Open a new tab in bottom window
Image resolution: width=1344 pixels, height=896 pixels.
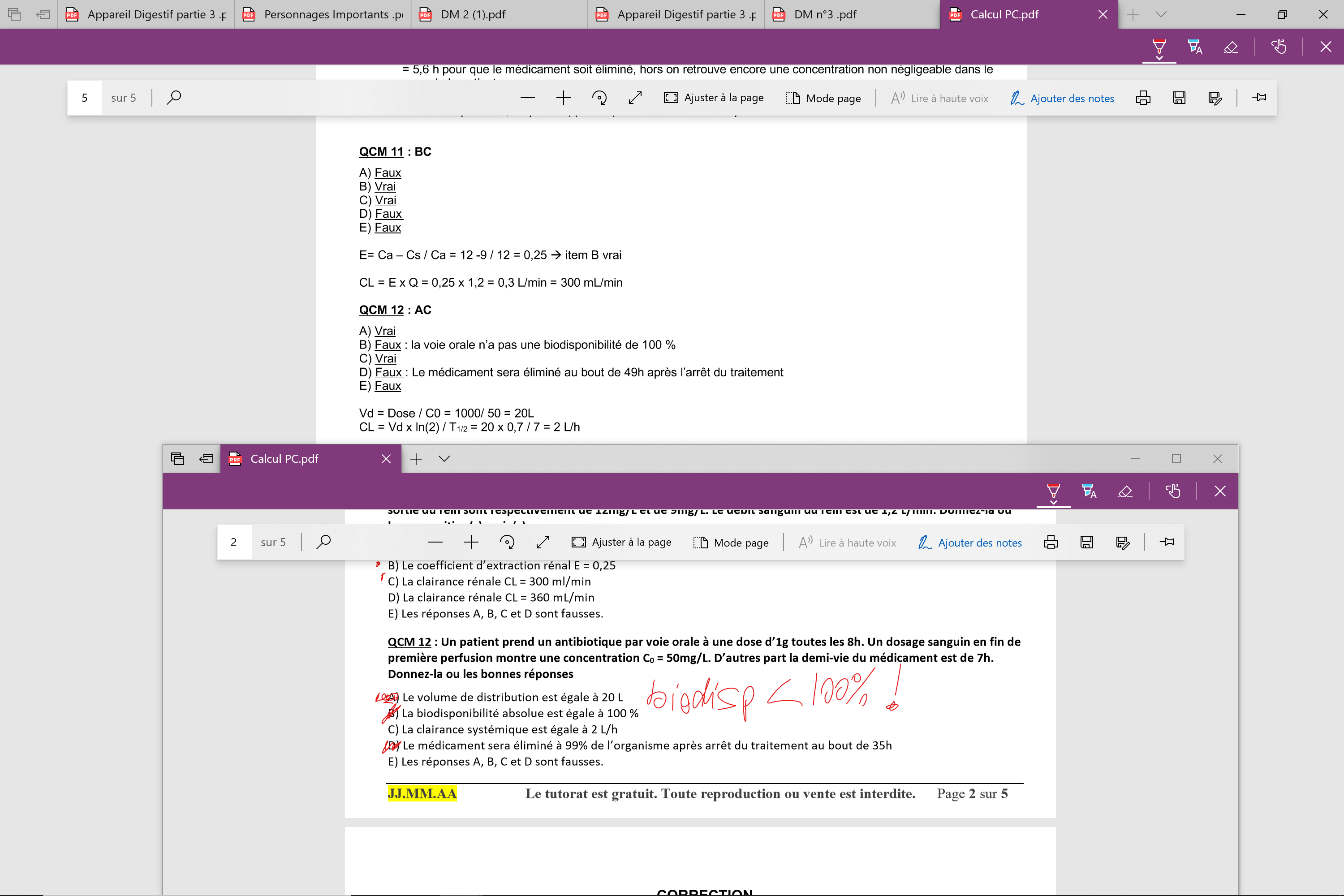[416, 459]
